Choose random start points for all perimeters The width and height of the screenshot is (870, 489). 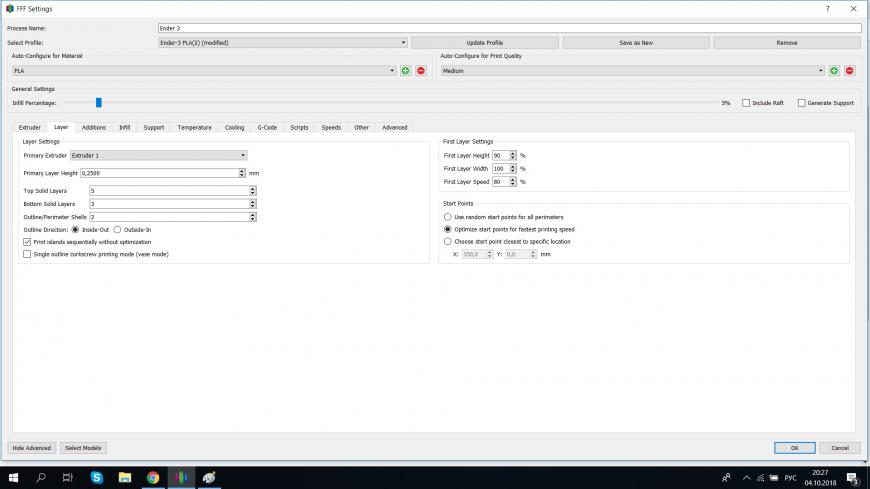tap(448, 217)
